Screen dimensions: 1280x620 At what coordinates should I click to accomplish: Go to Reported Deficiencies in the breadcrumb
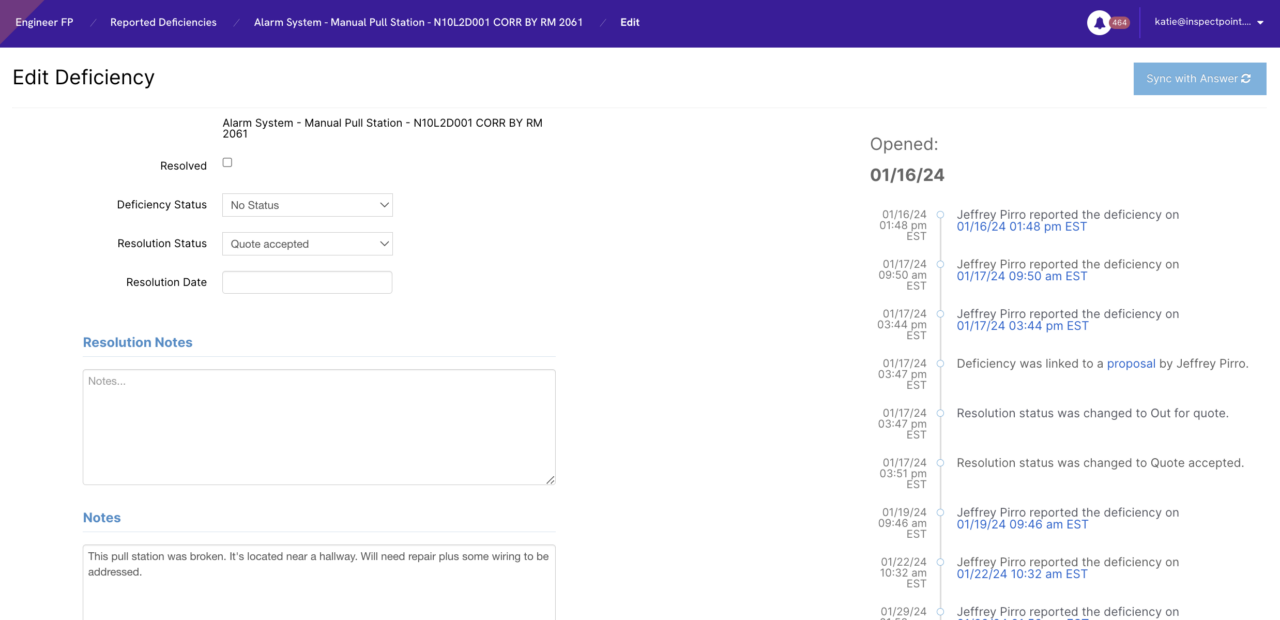coord(163,21)
